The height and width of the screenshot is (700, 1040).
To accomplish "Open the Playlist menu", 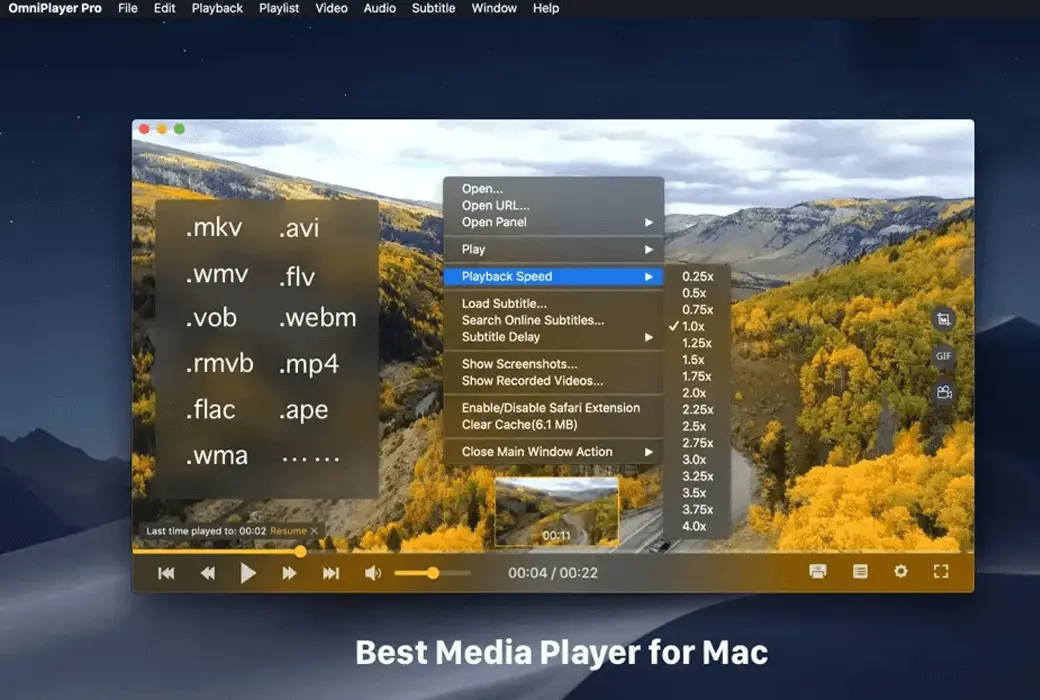I will coord(279,8).
